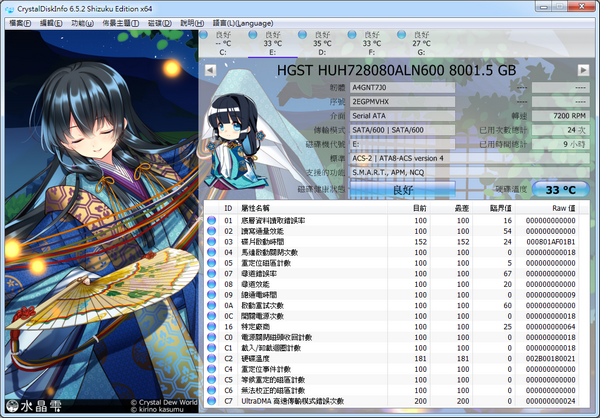Viewport: 600px width, 418px height.
Task: Click raw value 000000000064
Action: tap(551, 327)
